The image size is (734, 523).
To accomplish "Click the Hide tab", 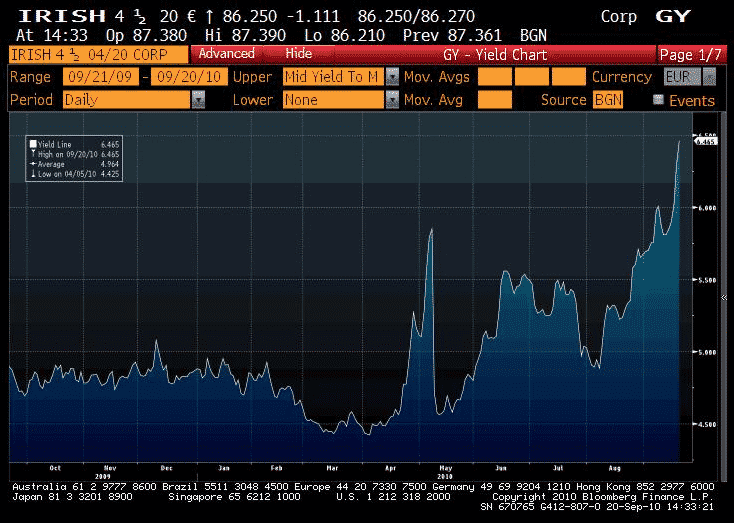I will (298, 54).
